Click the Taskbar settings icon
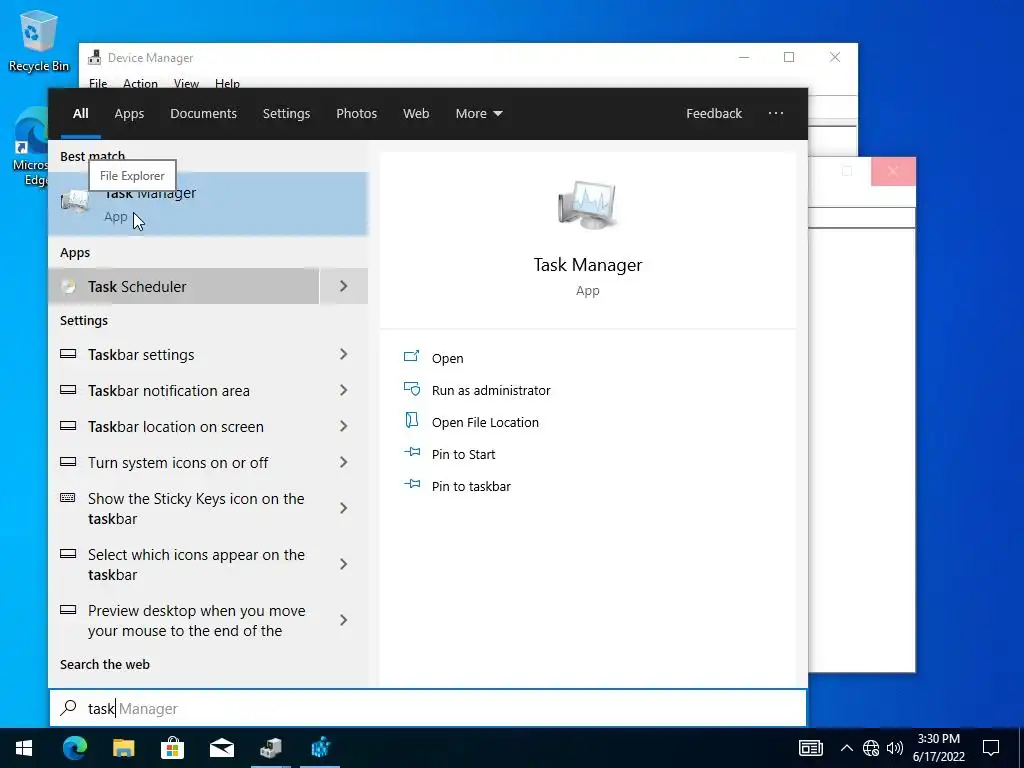This screenshot has height=768, width=1024. pyautogui.click(x=68, y=354)
